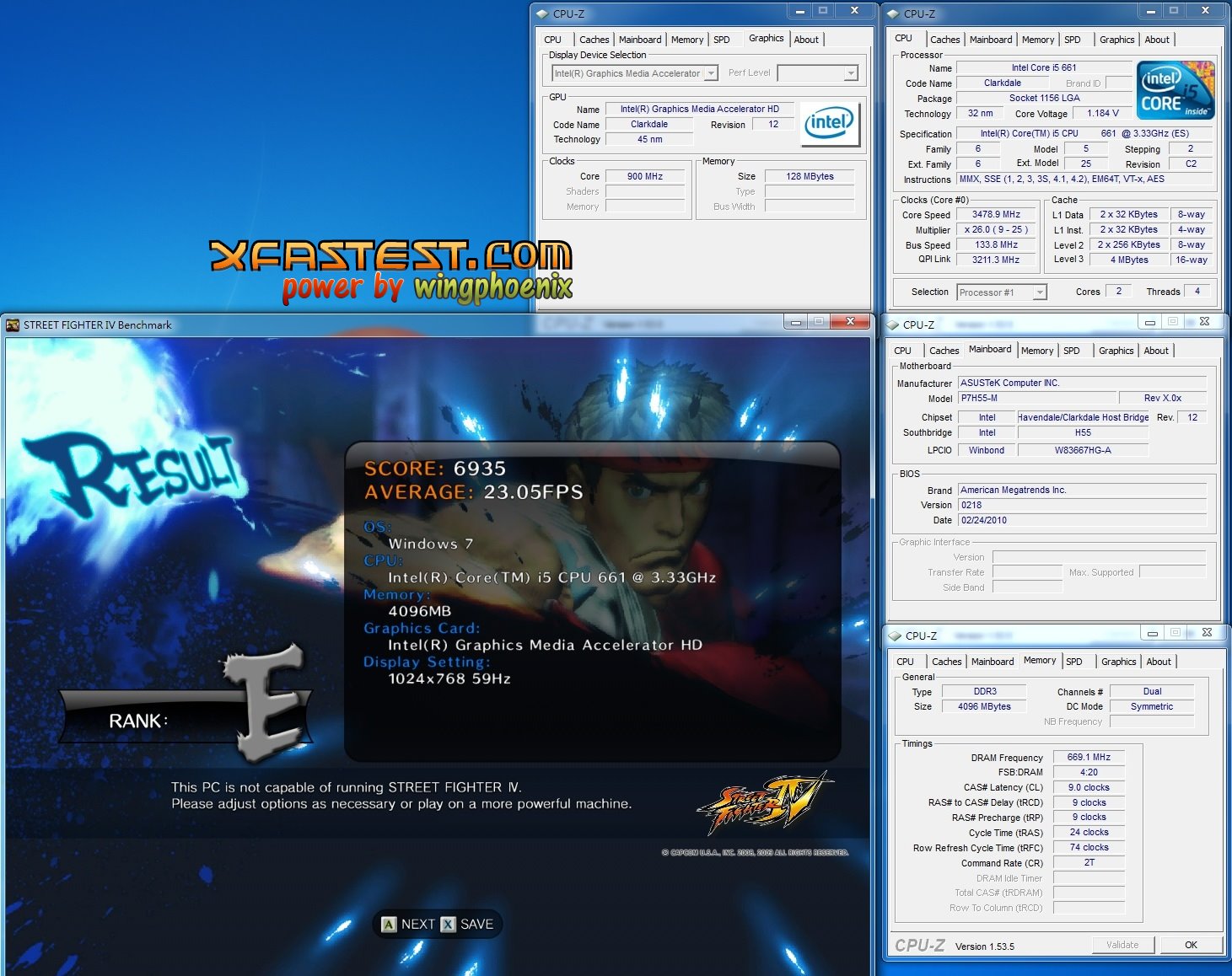Click the processor Name value Intel Core i5 661
Image resolution: width=1232 pixels, height=976 pixels.
click(1044, 67)
